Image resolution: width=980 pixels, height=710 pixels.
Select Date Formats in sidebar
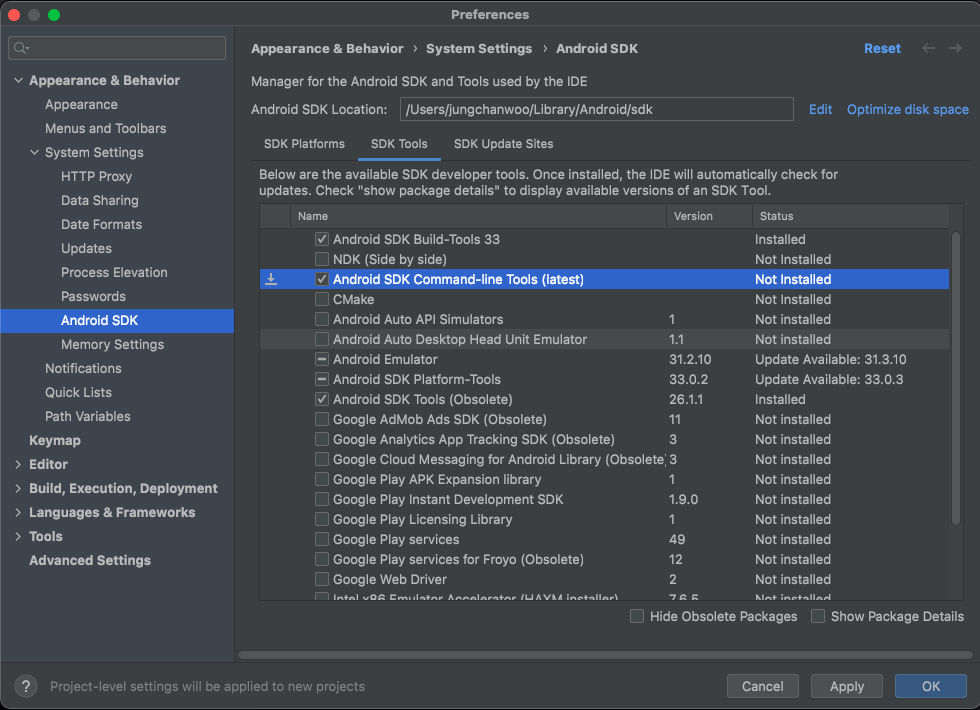point(101,224)
